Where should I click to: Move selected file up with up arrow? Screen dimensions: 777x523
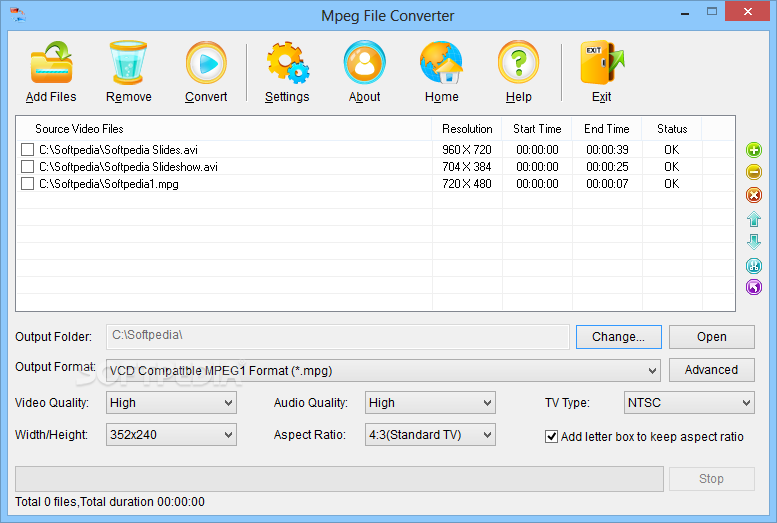tap(754, 219)
